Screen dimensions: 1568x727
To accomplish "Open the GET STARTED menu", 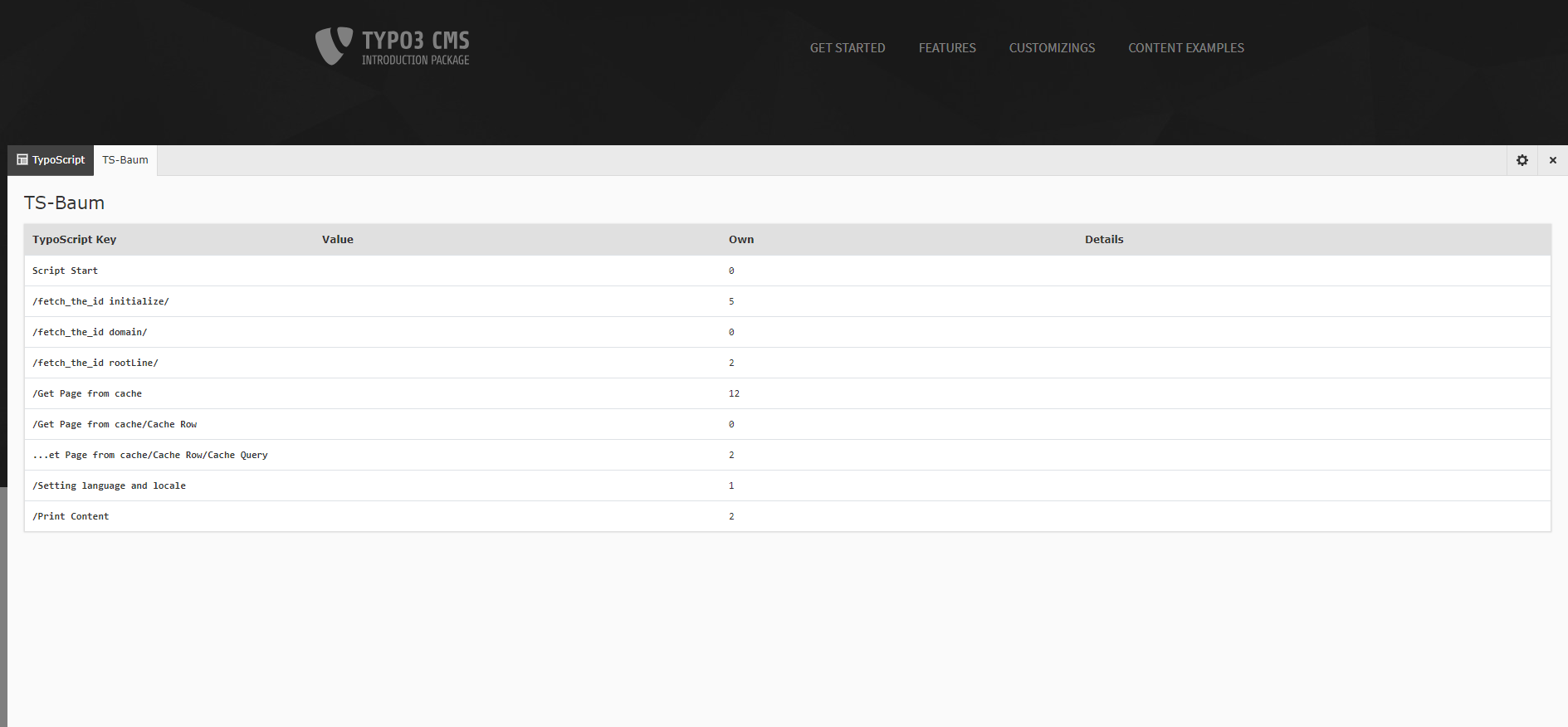I will click(848, 48).
